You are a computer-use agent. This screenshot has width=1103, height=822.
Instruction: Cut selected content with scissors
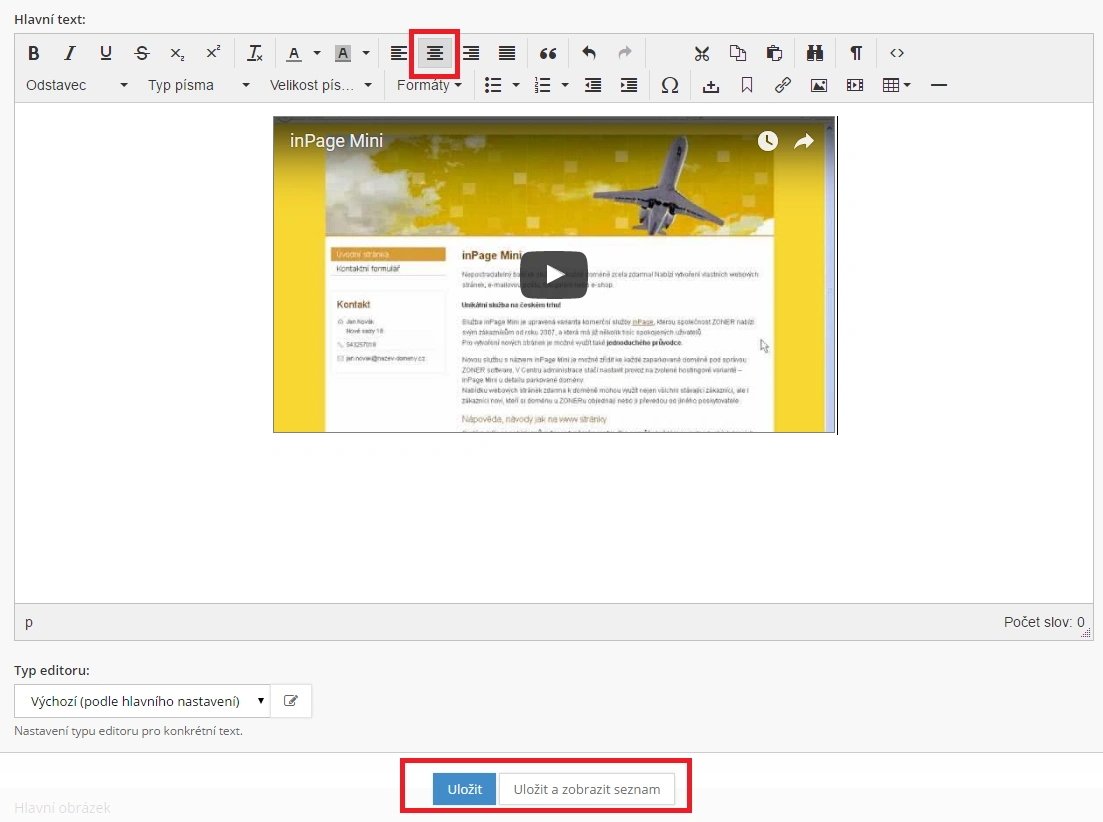[x=701, y=53]
